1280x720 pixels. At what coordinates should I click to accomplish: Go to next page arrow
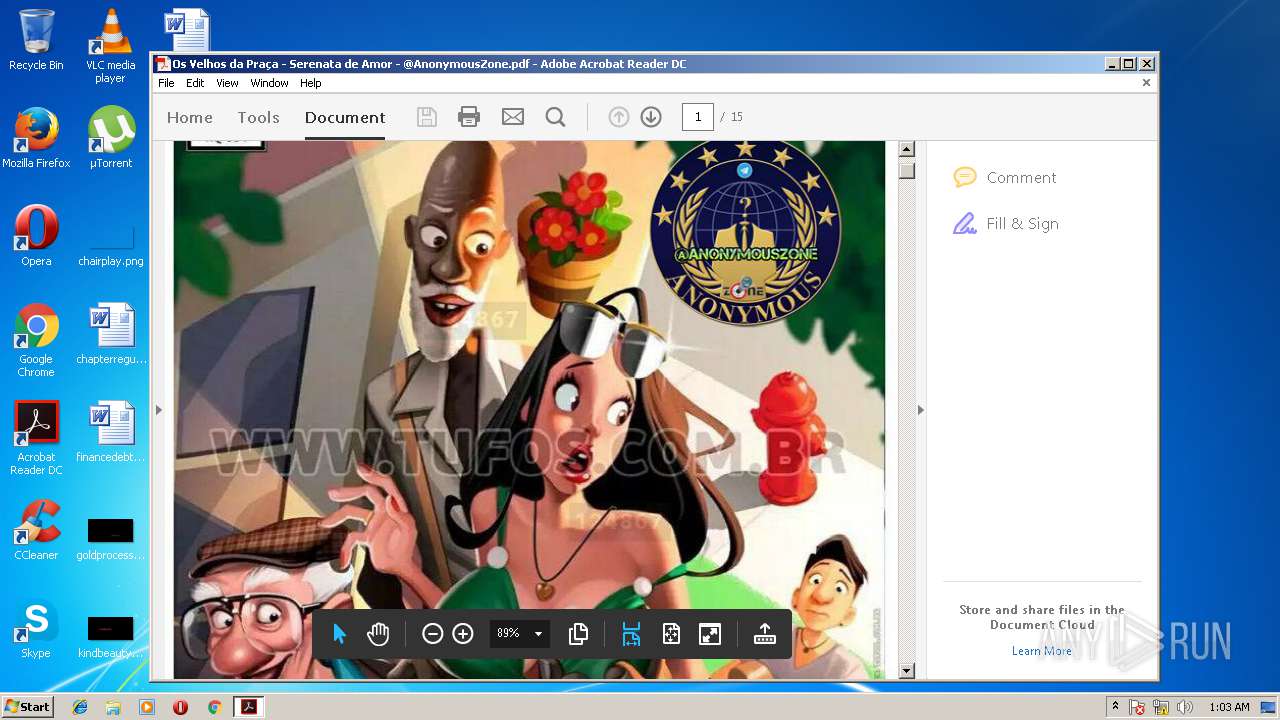tap(651, 117)
